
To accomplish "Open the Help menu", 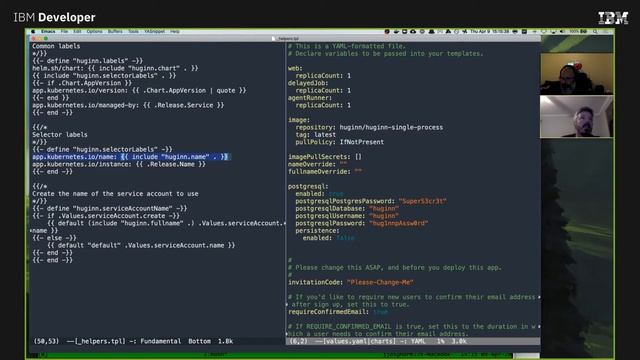I will pyautogui.click(x=175, y=31).
